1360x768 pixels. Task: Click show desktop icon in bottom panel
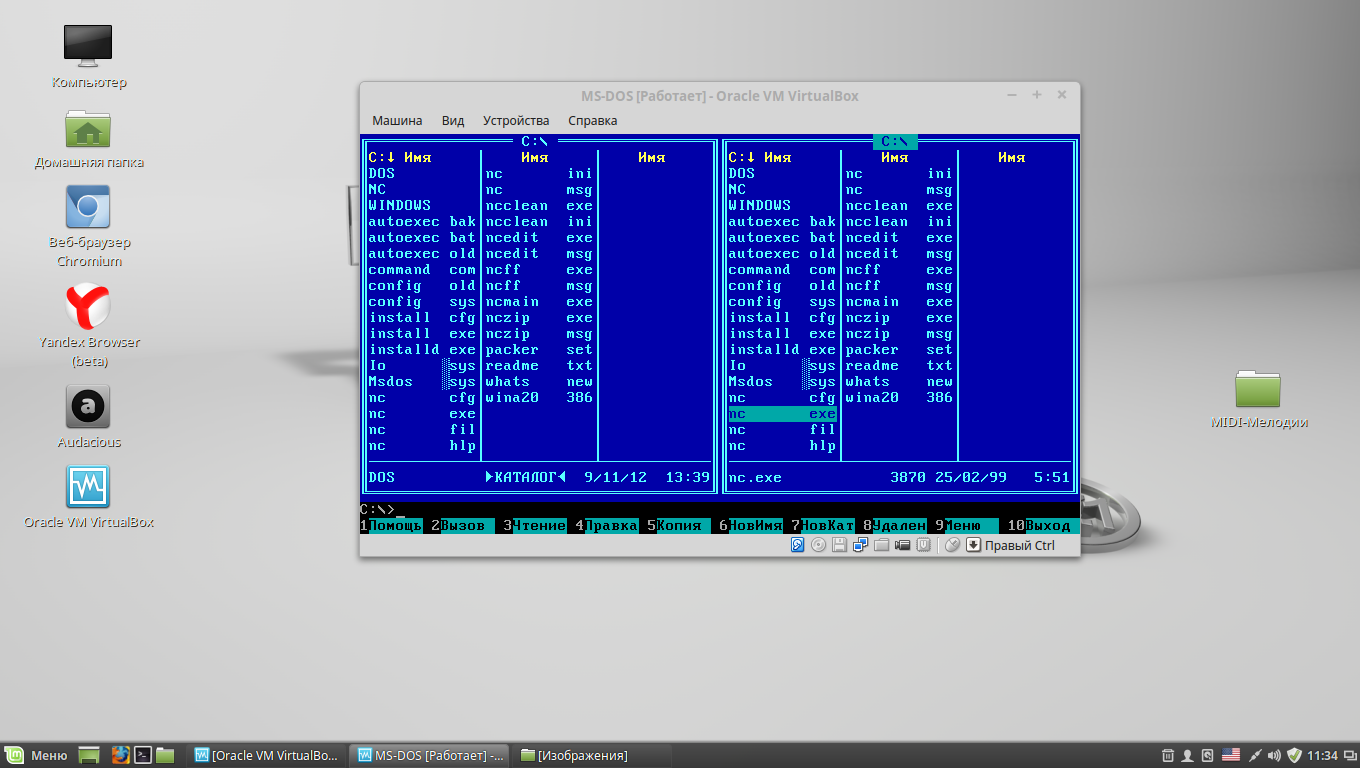(89, 755)
